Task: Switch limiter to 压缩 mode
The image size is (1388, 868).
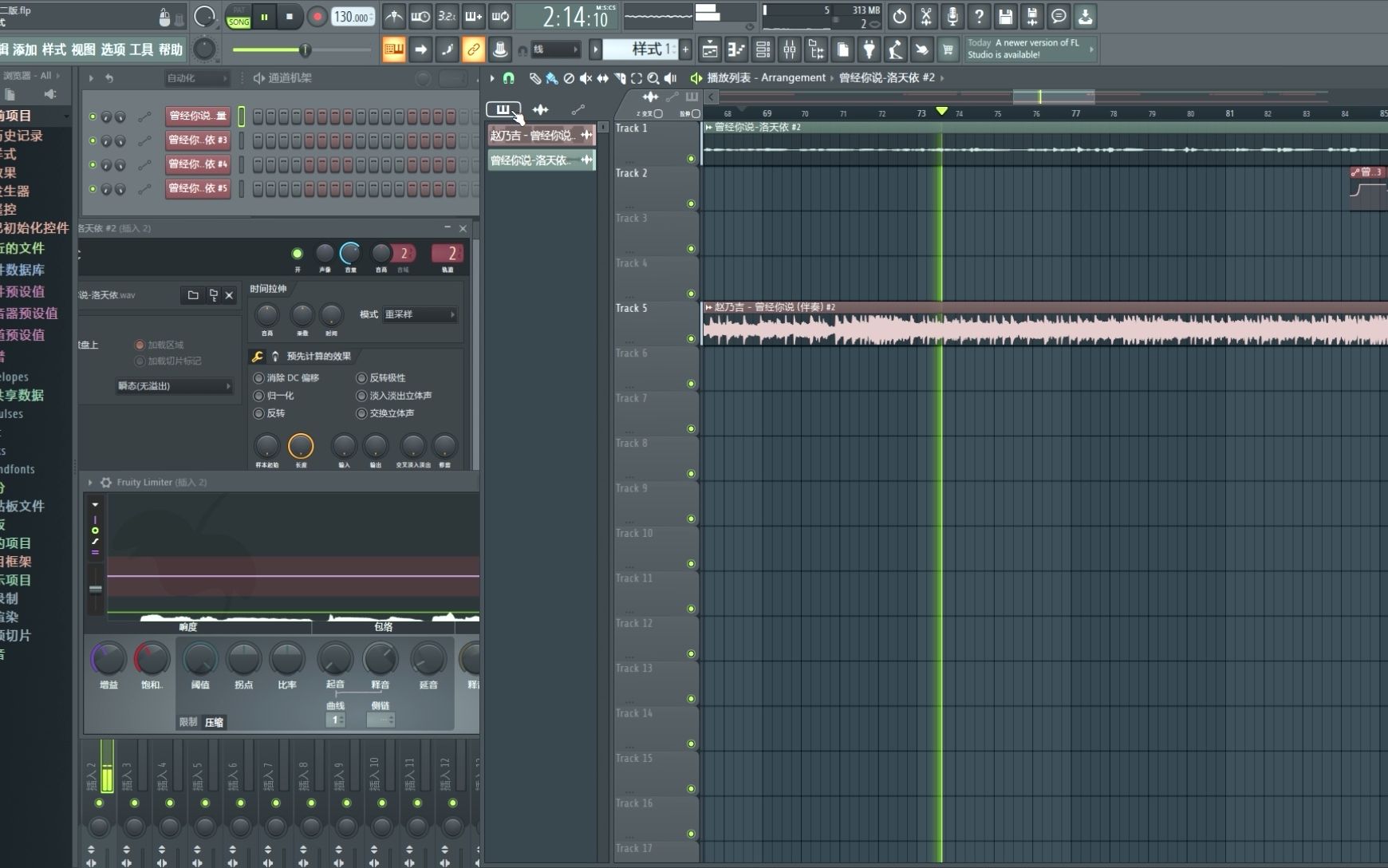Action: tap(214, 722)
